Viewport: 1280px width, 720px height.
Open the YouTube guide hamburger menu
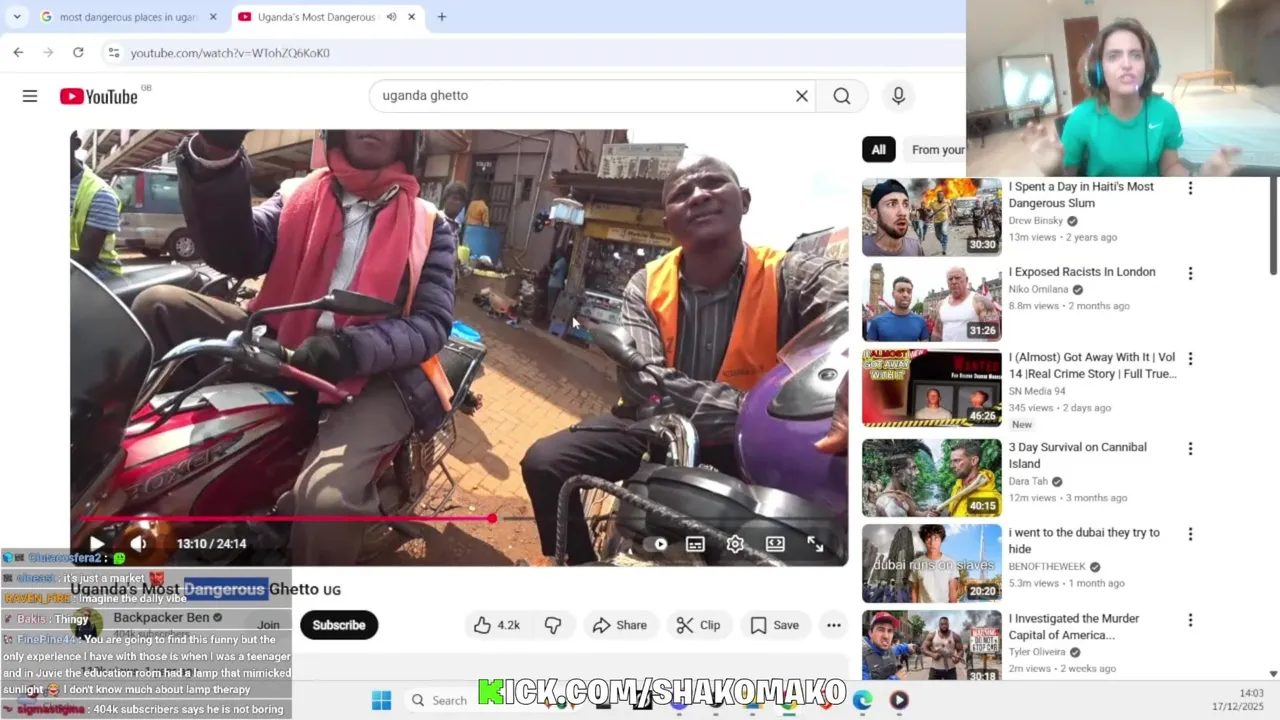30,96
